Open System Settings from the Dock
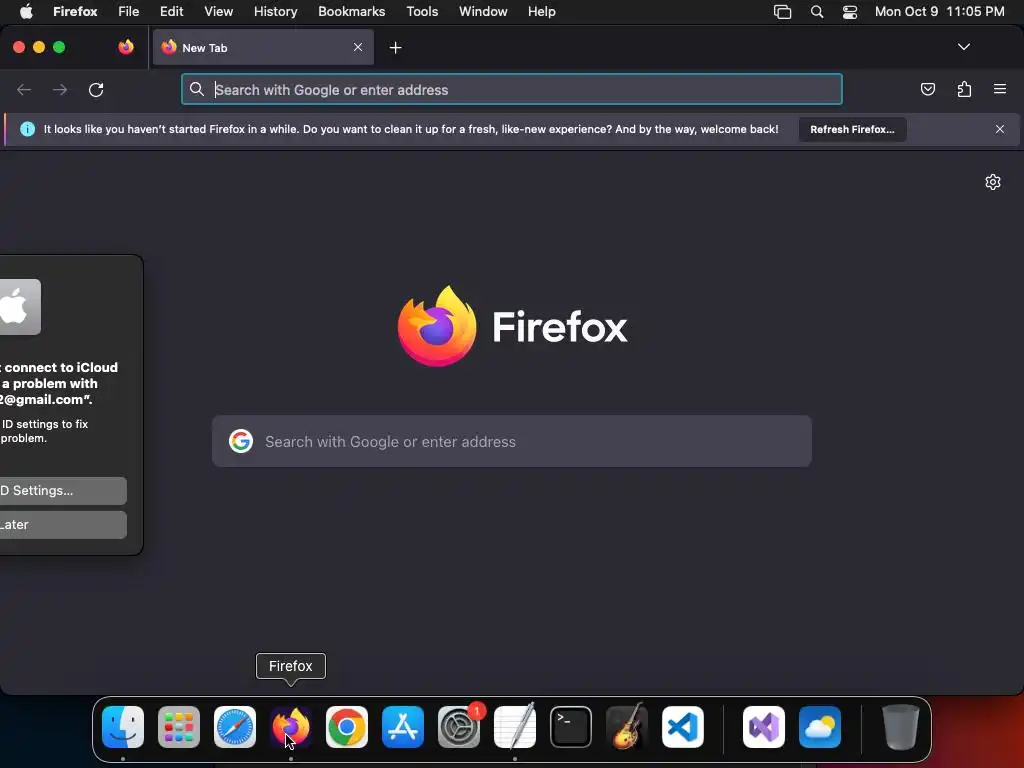The height and width of the screenshot is (768, 1024). point(458,727)
